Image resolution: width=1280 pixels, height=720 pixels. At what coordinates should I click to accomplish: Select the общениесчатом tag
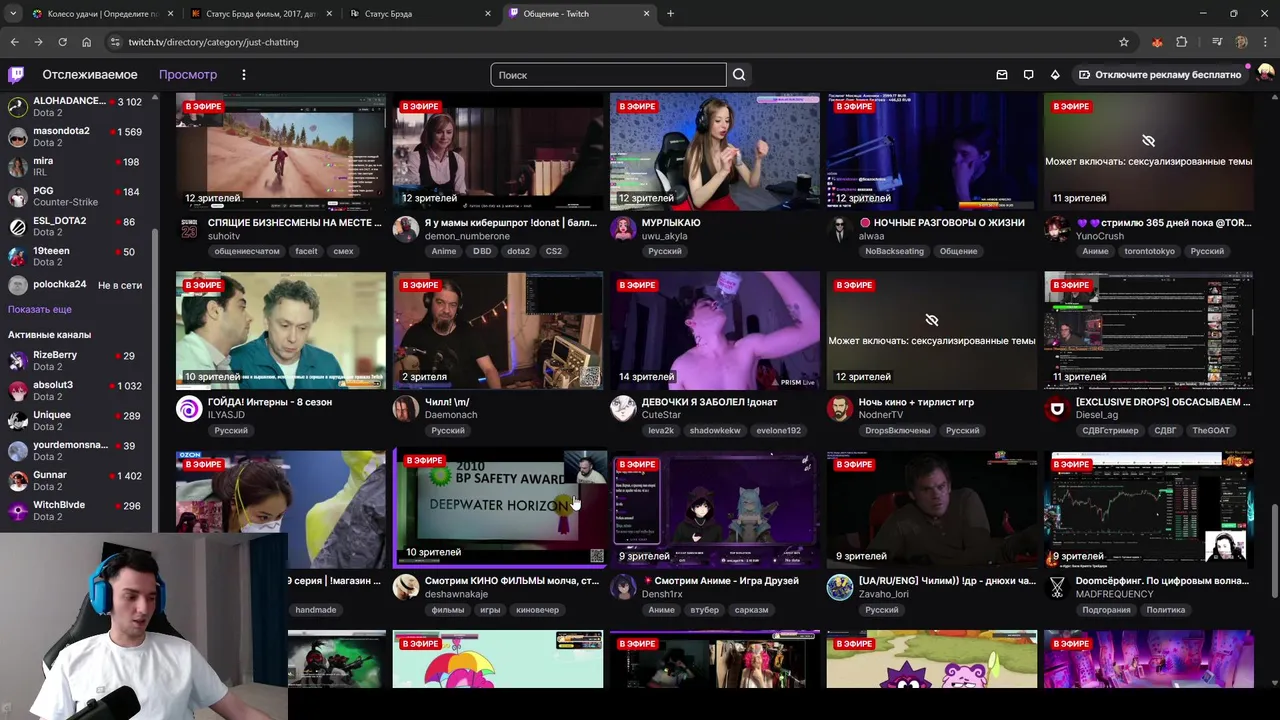(x=247, y=252)
